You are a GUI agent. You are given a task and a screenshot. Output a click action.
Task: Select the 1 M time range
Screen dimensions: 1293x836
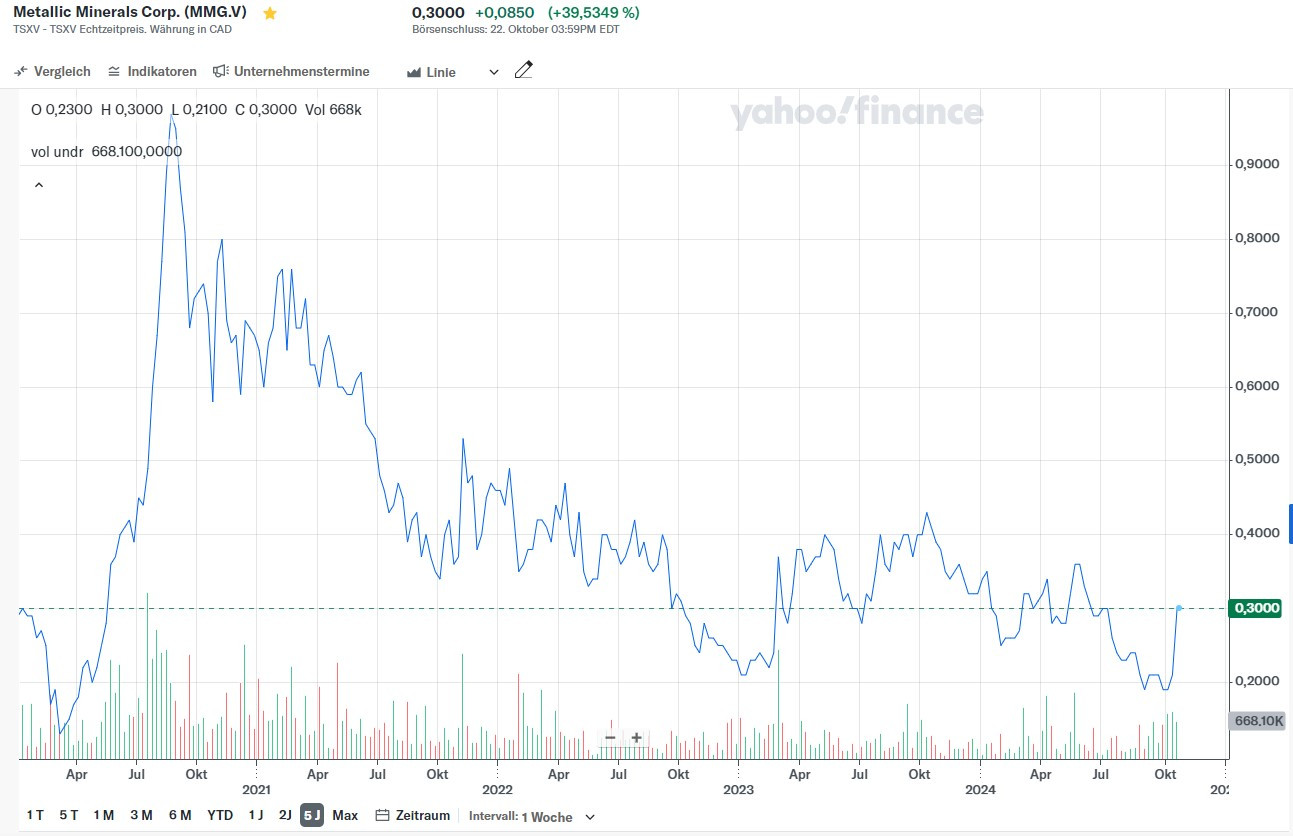pyautogui.click(x=103, y=815)
